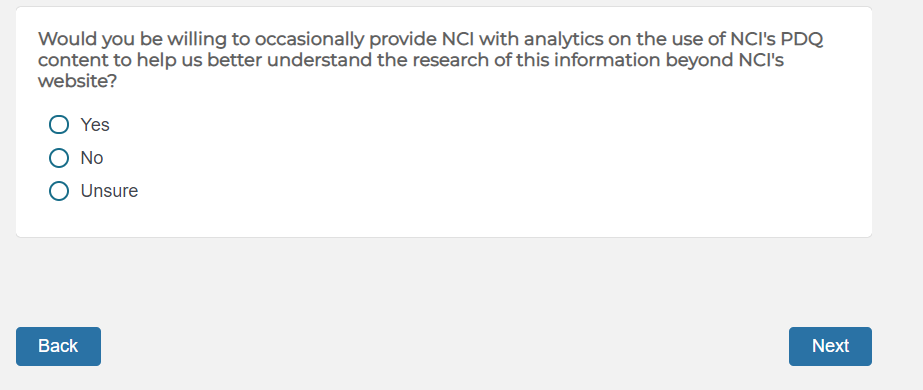Screen dimensions: 923x390
Task: Advance to the next survey page
Action: click(x=830, y=346)
